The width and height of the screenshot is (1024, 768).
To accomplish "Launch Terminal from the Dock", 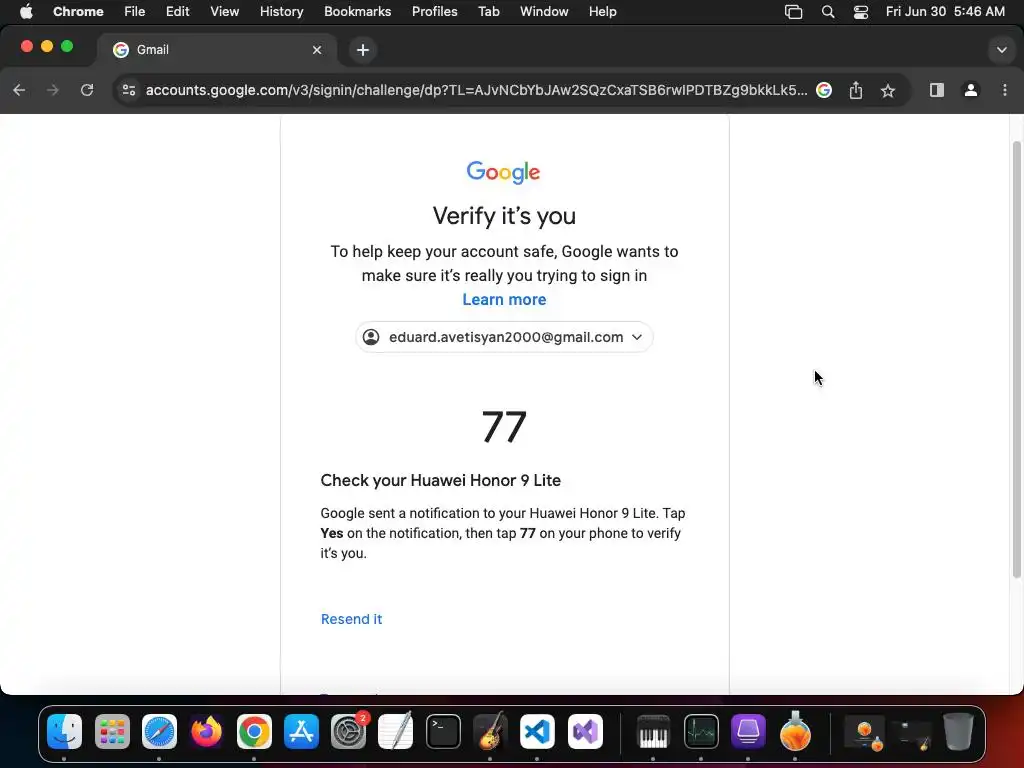I will click(443, 731).
